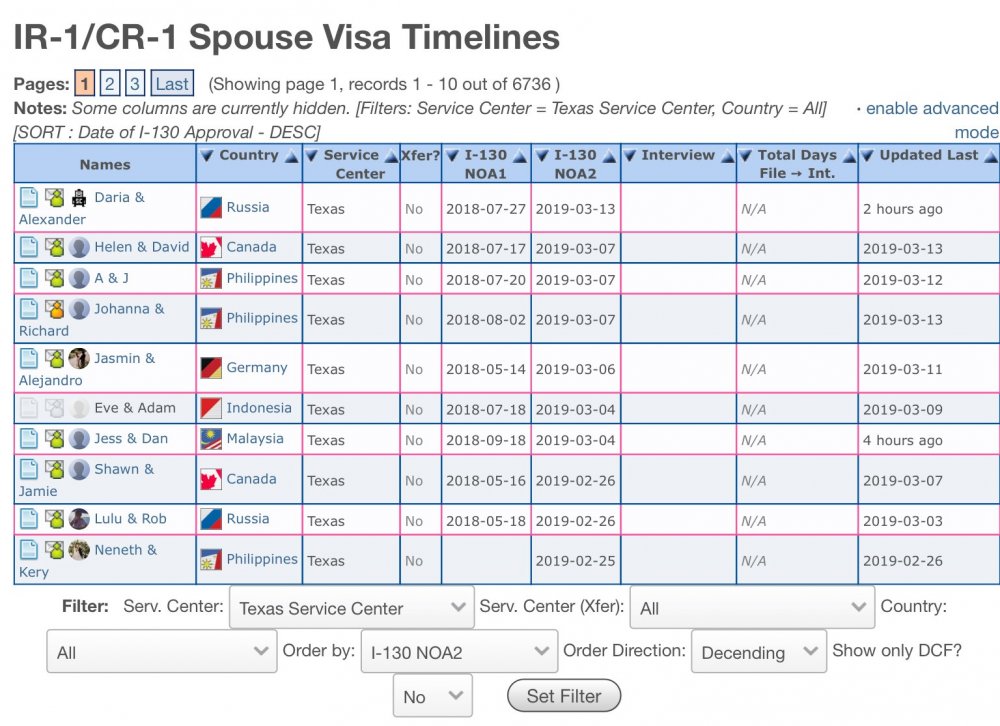This screenshot has width=1000, height=726.
Task: Click the avatar icon next to Jasmin & Alejandro
Action: click(79, 359)
